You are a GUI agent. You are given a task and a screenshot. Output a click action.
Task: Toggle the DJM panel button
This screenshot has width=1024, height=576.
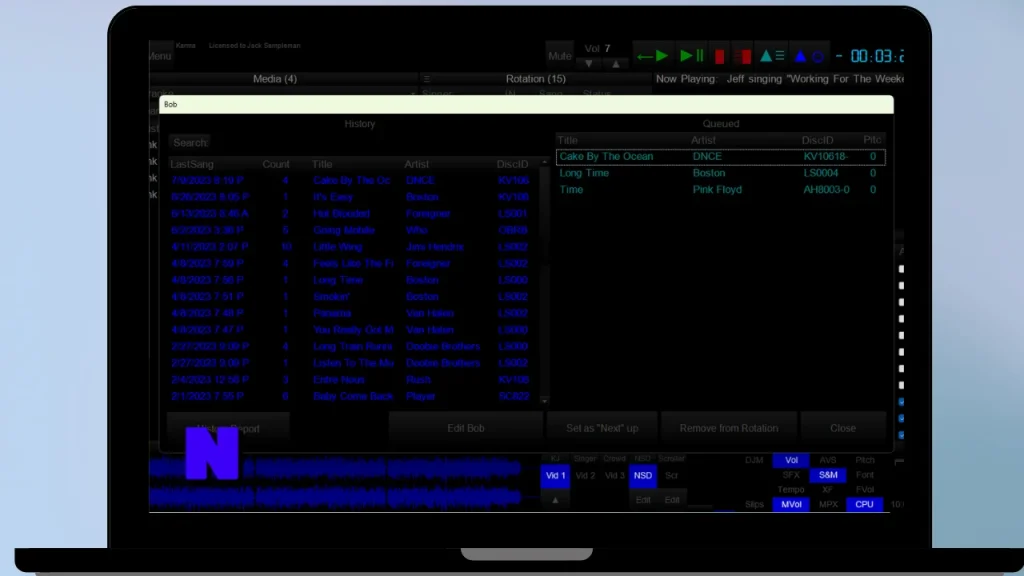pos(754,460)
